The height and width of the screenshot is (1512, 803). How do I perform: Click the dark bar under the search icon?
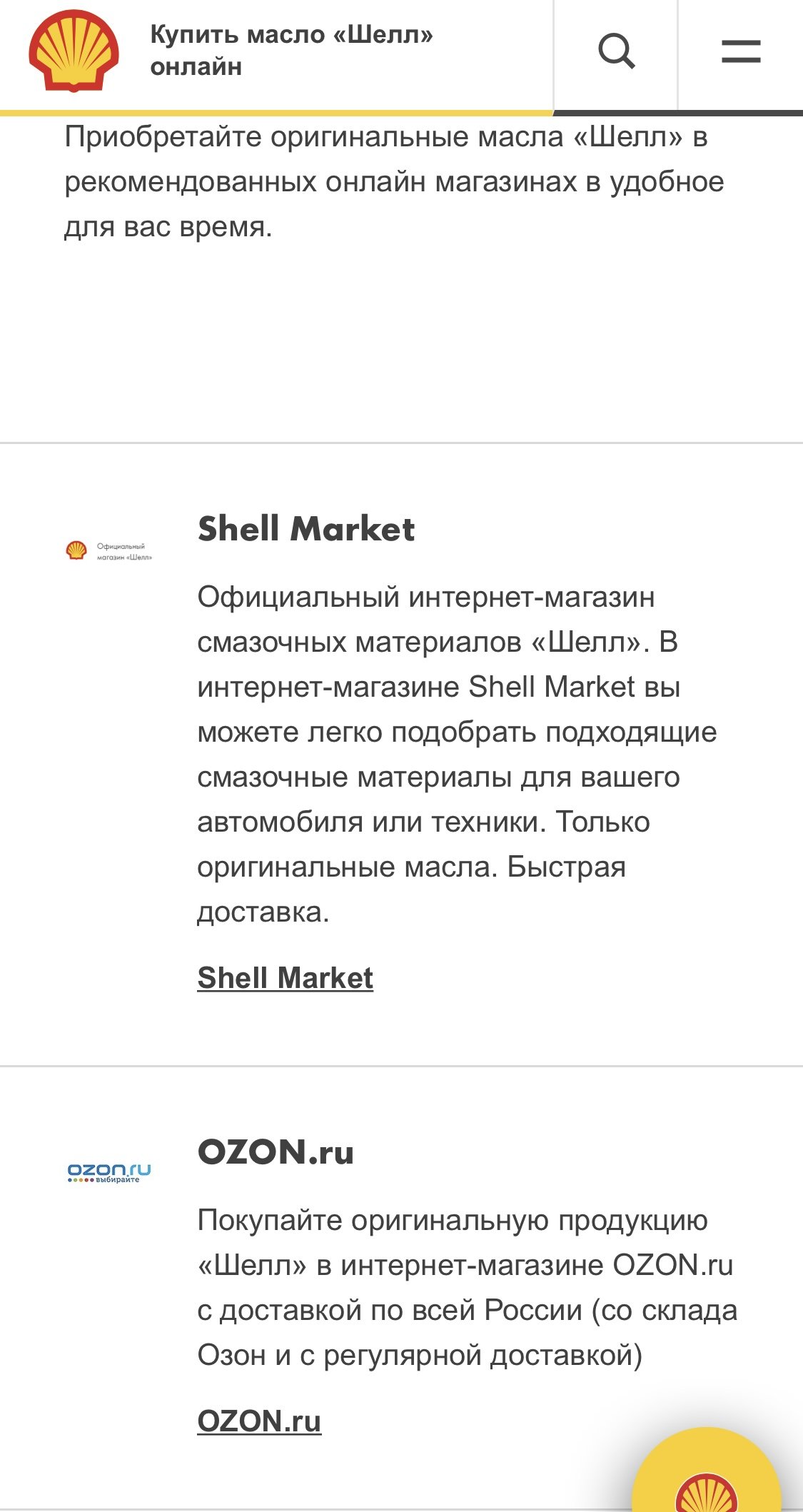678,113
